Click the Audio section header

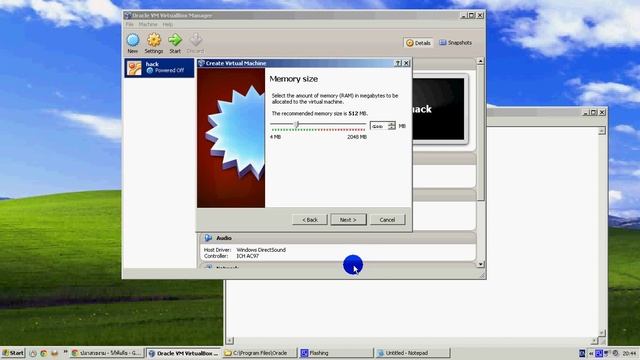338,238
